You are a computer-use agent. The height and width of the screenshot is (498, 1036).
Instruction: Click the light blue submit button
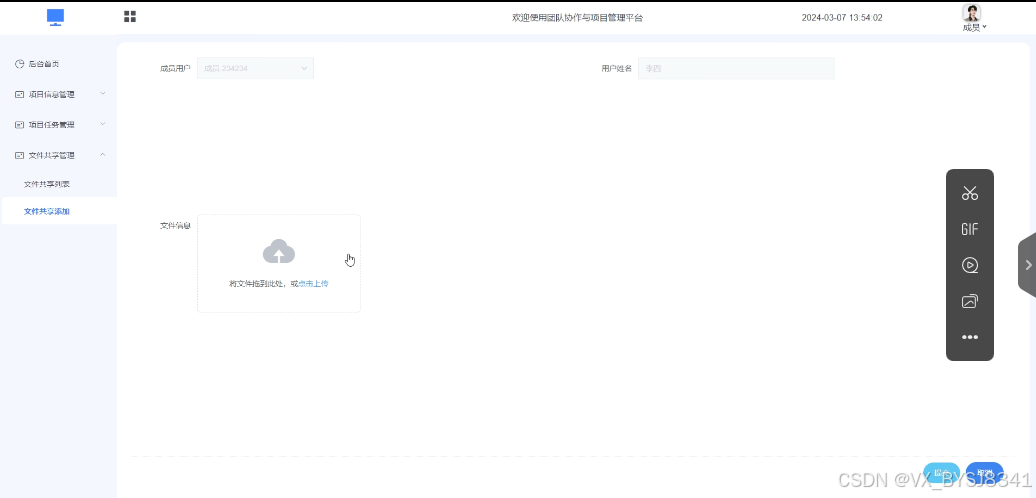[941, 473]
